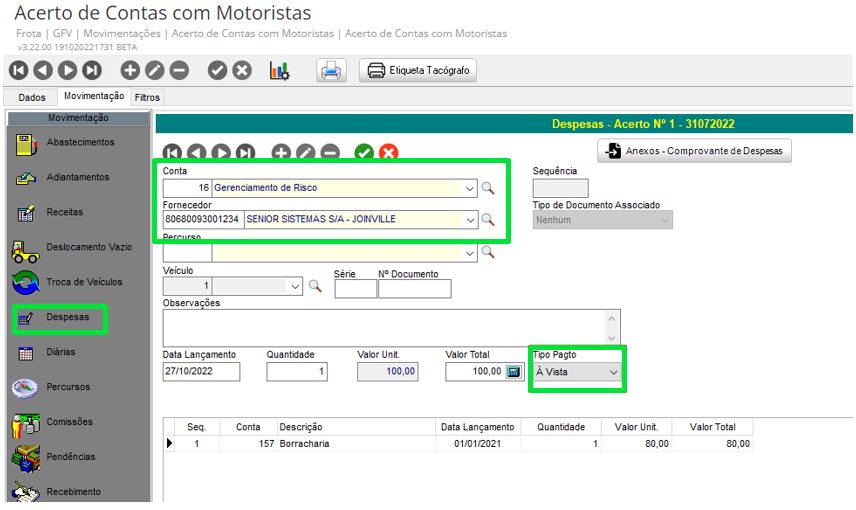Cancel with top toolbar gray X
The height and width of the screenshot is (510, 856).
tap(242, 70)
